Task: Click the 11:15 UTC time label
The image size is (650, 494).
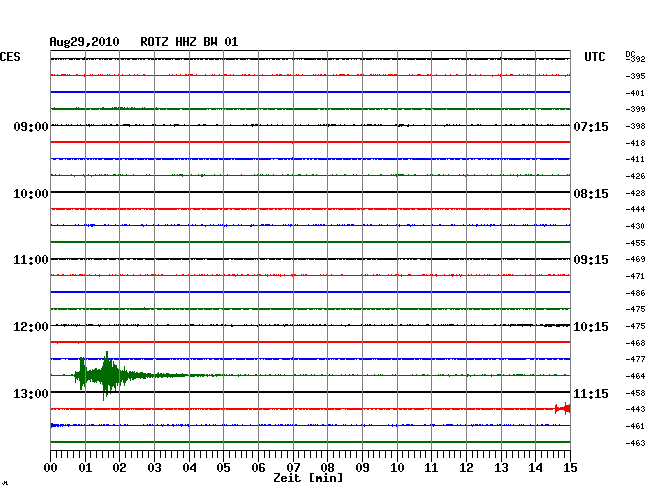Action: pos(591,393)
